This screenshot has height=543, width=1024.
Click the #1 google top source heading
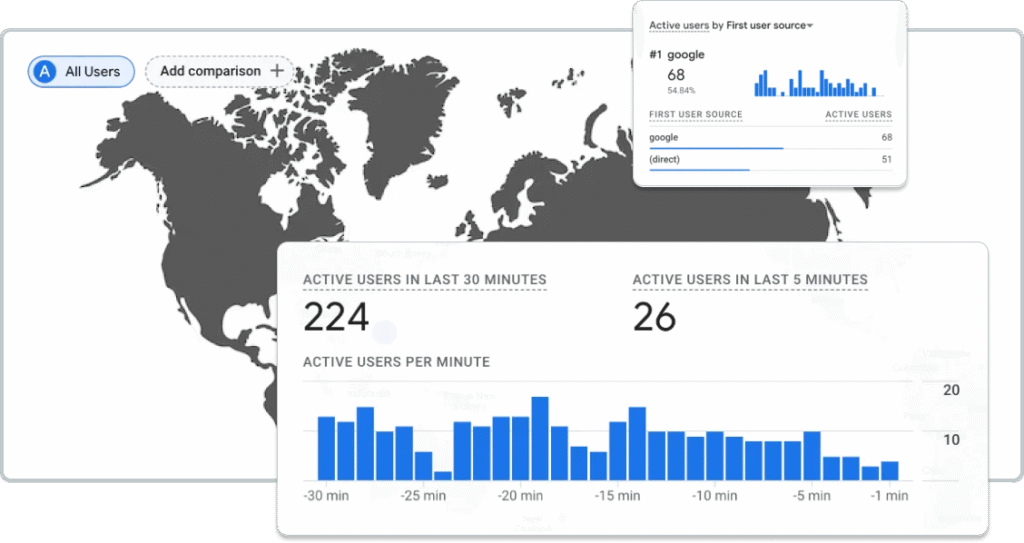pos(677,55)
